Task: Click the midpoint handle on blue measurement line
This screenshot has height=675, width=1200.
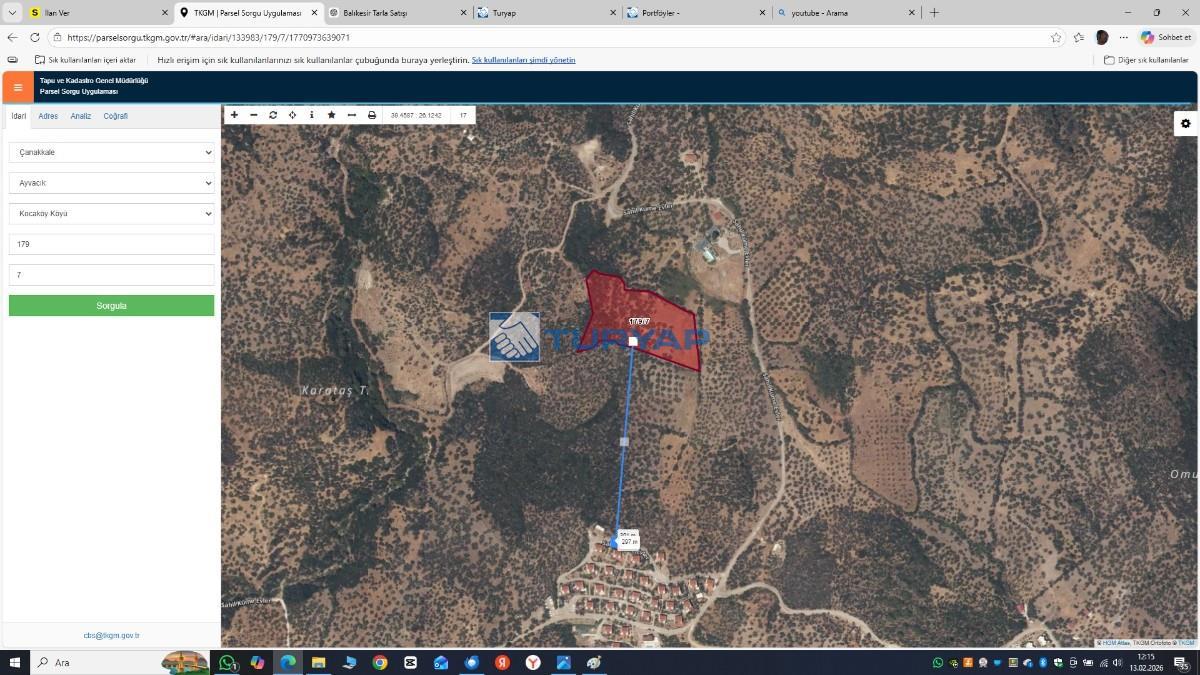Action: pyautogui.click(x=624, y=441)
